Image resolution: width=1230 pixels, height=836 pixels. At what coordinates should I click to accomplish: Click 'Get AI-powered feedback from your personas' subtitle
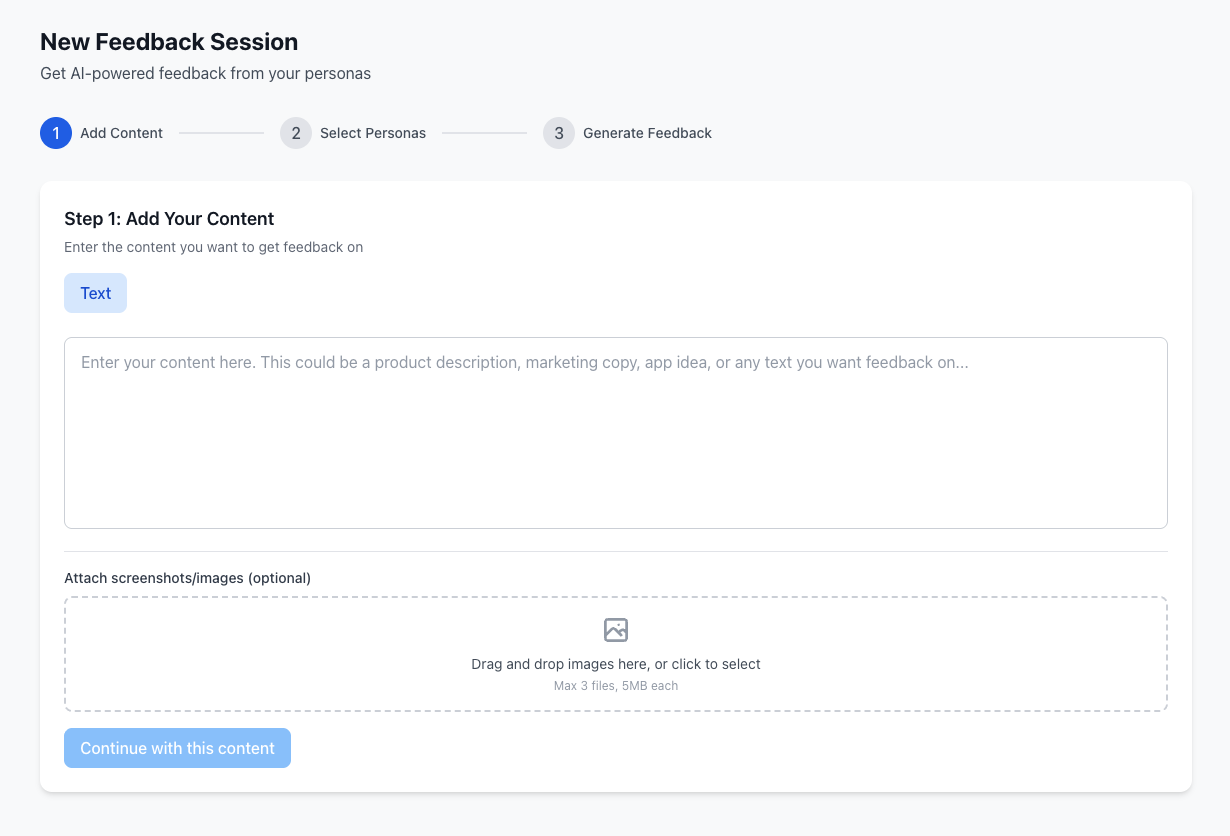point(205,73)
